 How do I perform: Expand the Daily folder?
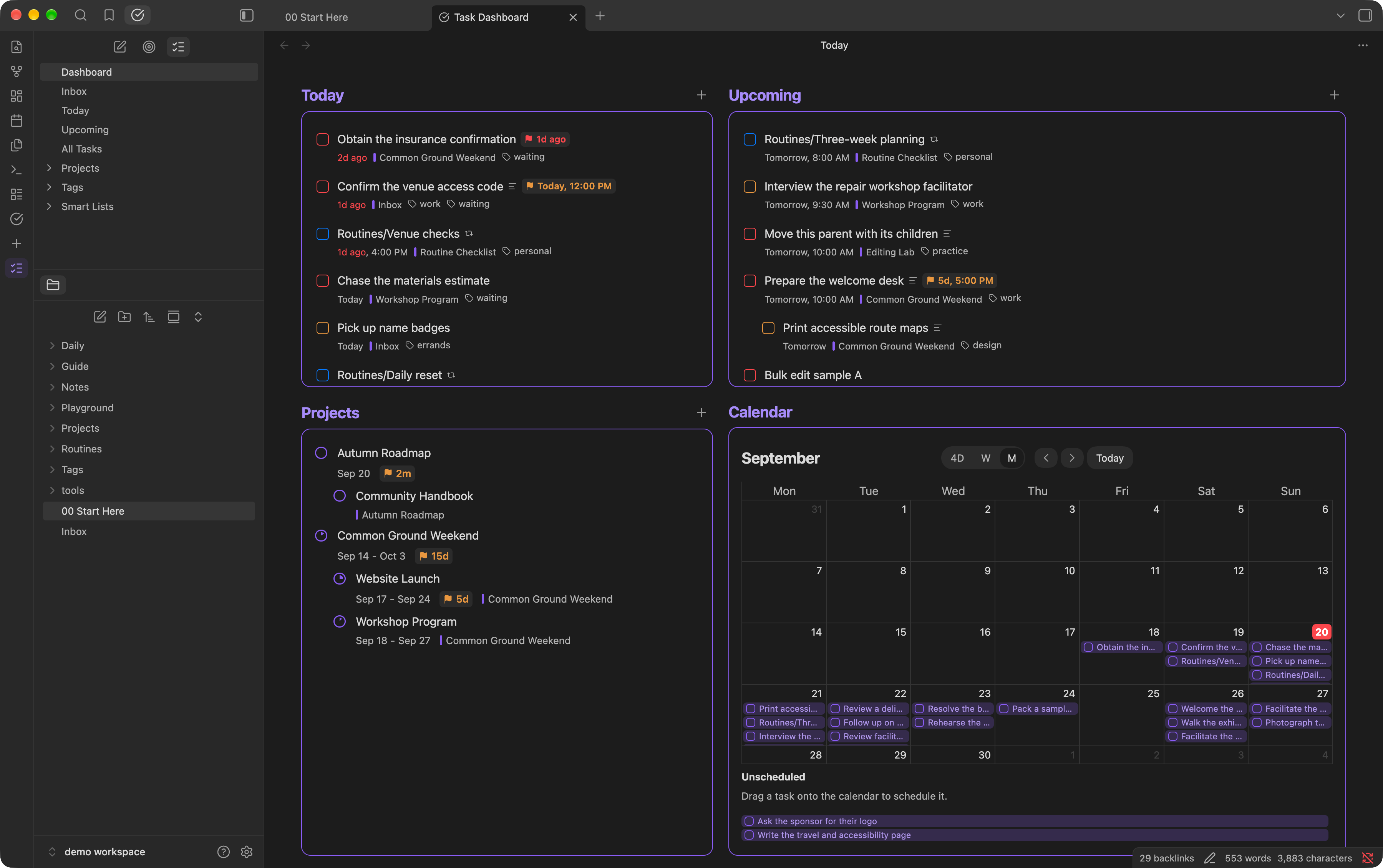click(52, 346)
